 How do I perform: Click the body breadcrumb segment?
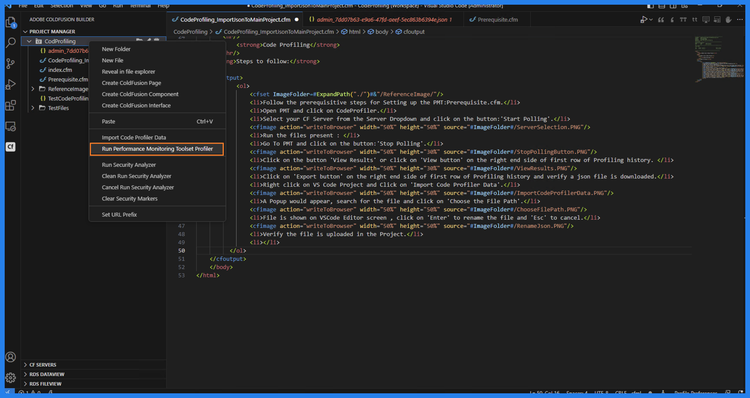click(382, 32)
